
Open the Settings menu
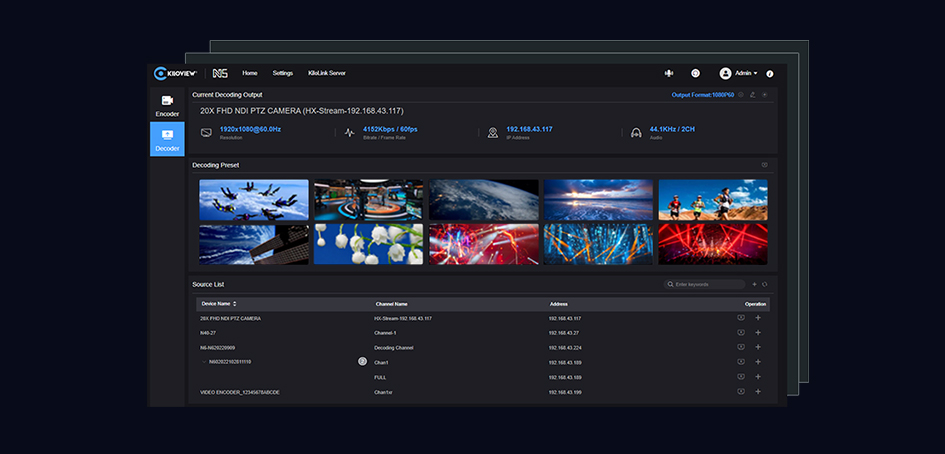(283, 74)
